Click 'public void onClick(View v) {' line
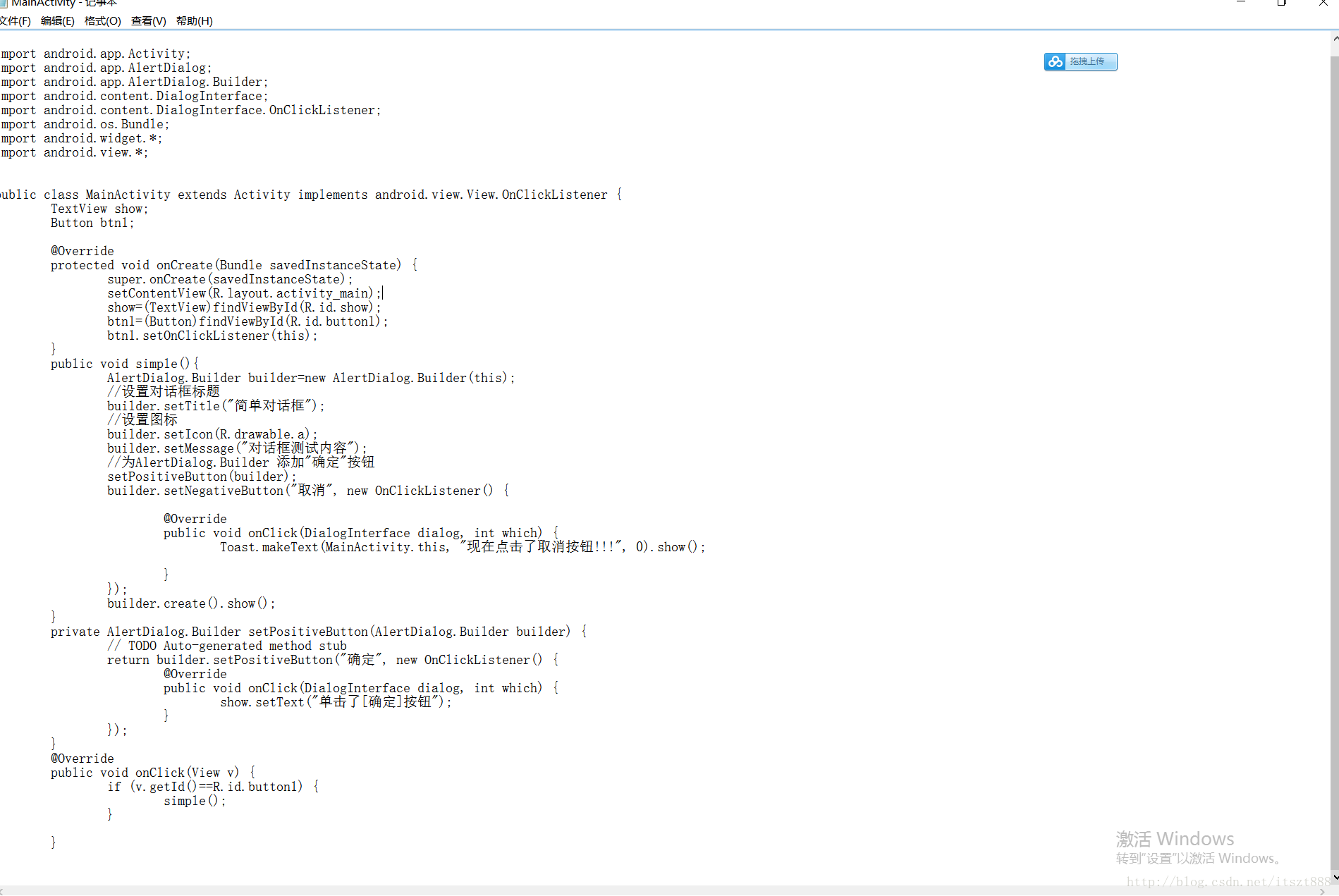Viewport: 1339px width, 896px height. point(153,773)
